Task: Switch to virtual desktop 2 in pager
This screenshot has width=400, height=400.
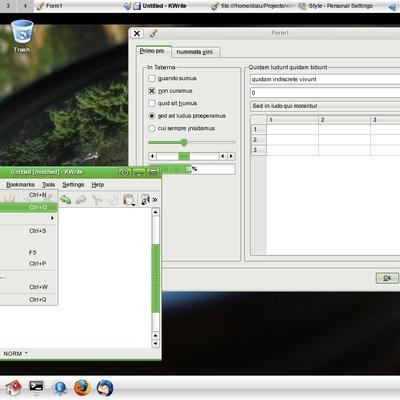Action: (x=8, y=6)
